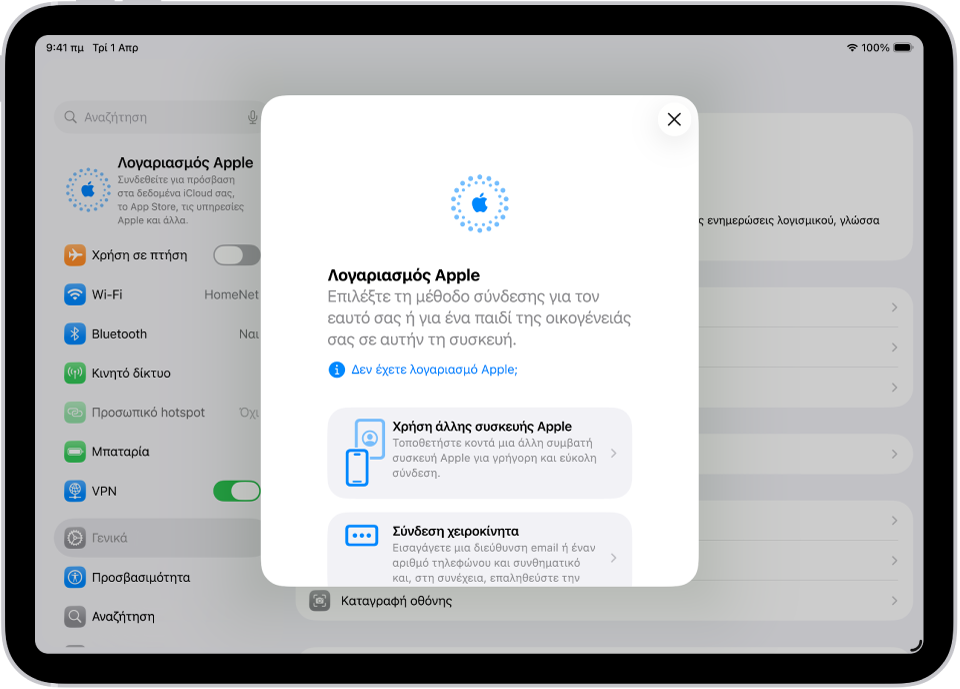This screenshot has height=689, width=960.
Task: Tap the green cellular antenna icon
Action: point(75,373)
